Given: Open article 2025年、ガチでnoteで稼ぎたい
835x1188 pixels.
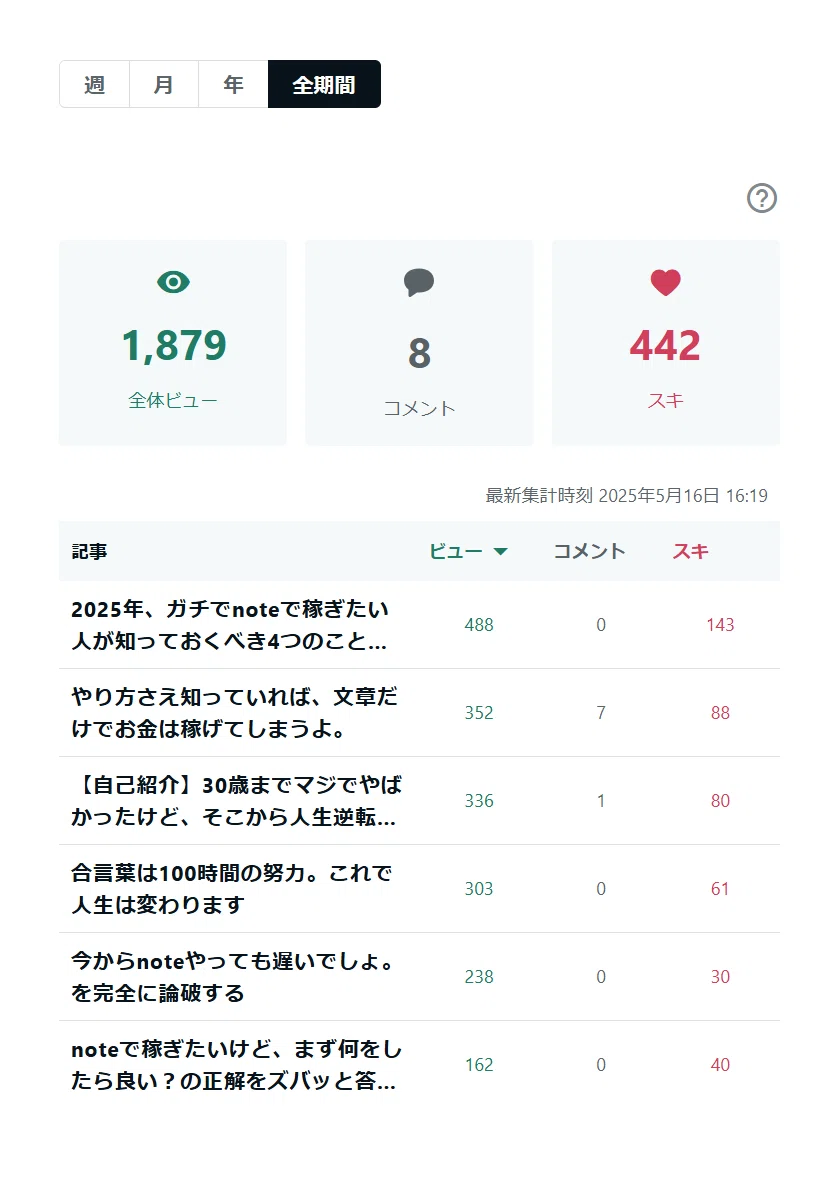Looking at the screenshot, I should click(x=230, y=625).
